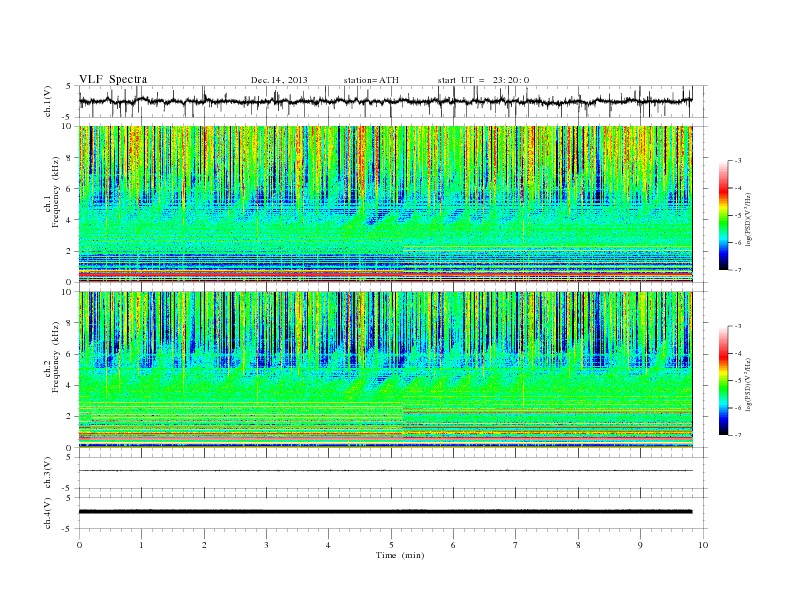The image size is (792, 612).
Task: Select the "ch.4(V)" axis label
Action: click(x=47, y=513)
